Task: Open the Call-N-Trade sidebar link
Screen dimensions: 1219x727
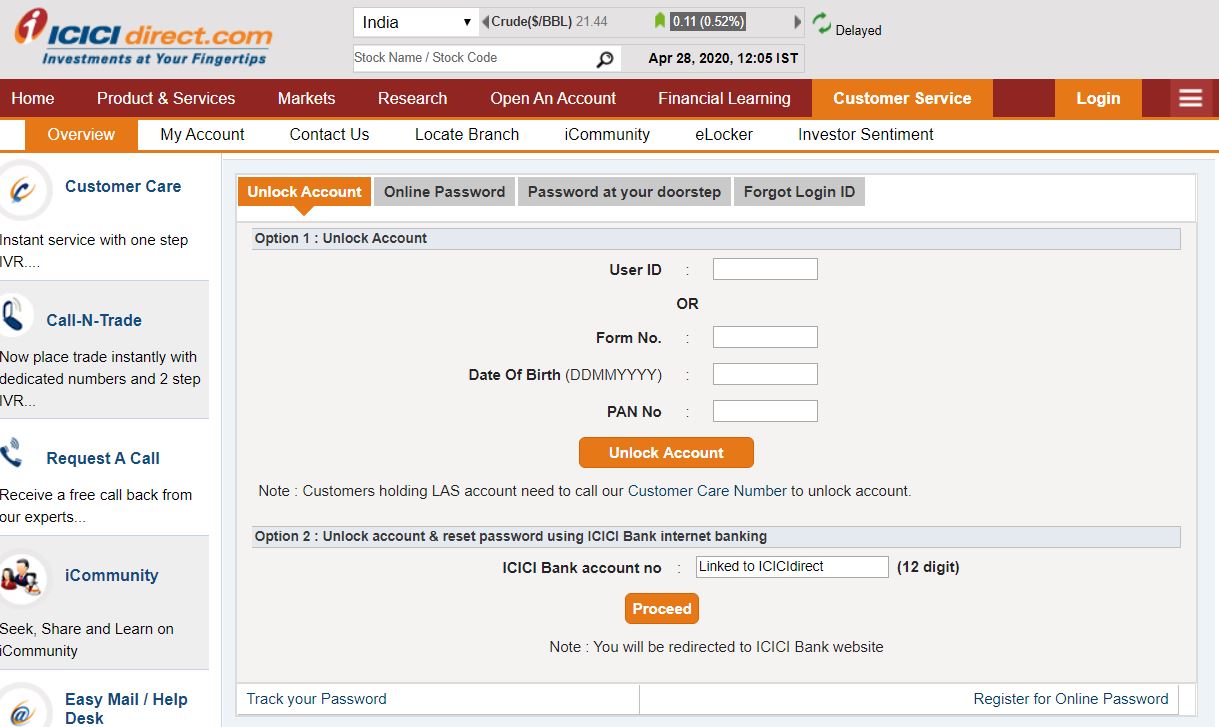Action: pyautogui.click(x=94, y=320)
